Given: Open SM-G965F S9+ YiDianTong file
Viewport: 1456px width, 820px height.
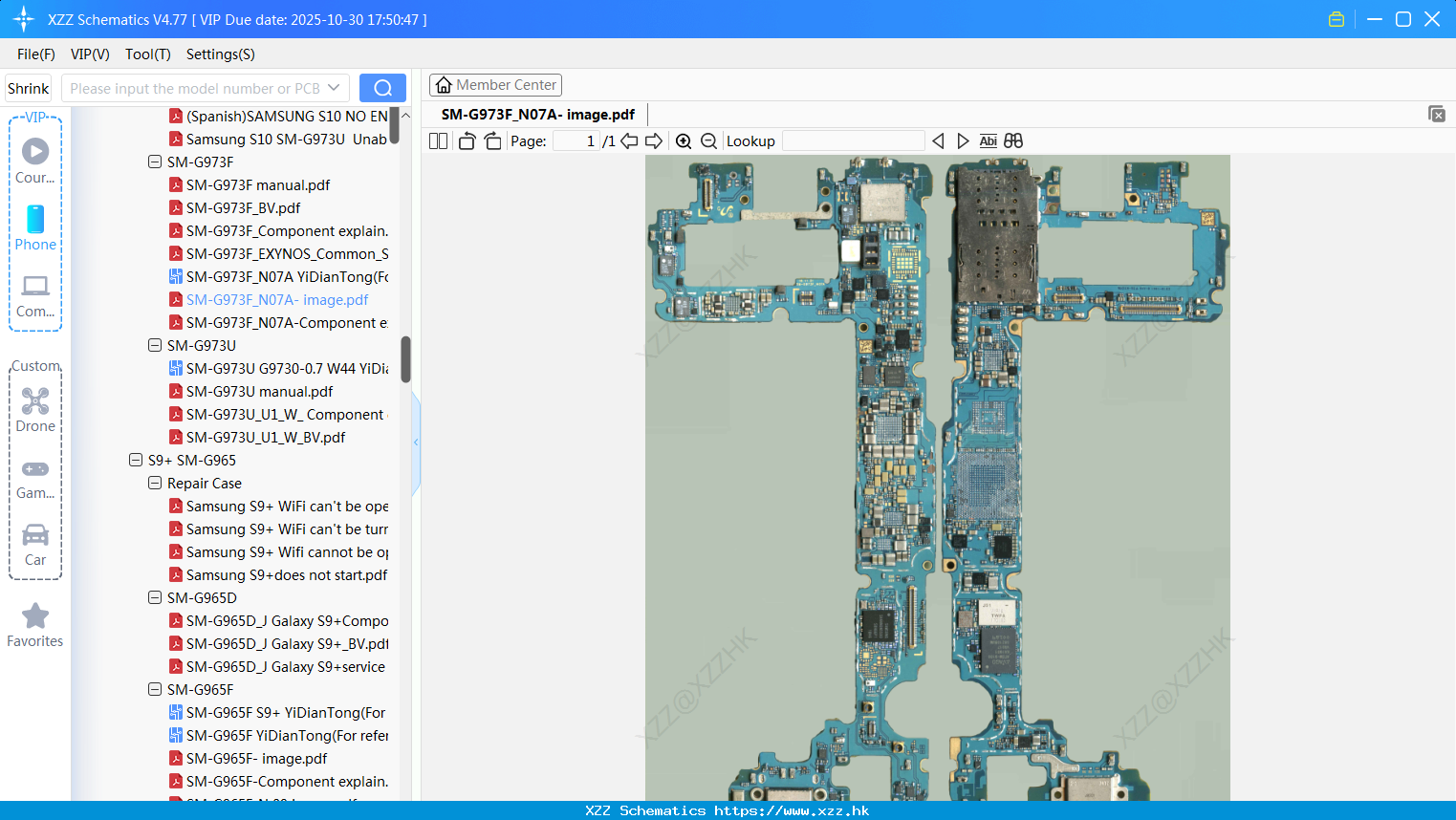Looking at the screenshot, I should click(x=286, y=712).
